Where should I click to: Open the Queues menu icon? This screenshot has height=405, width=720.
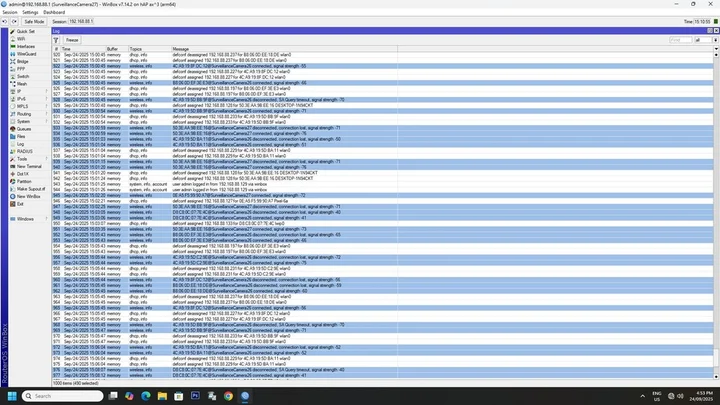coord(13,129)
